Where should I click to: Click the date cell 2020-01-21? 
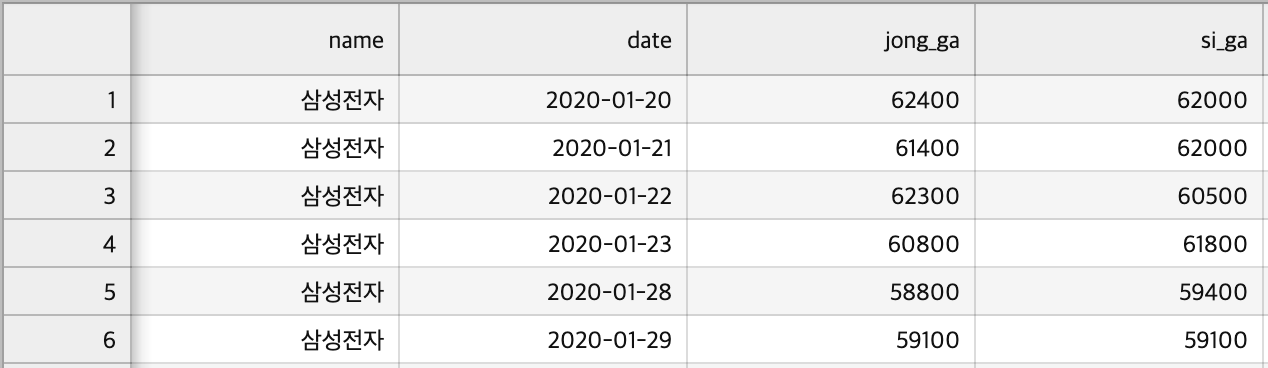[543, 147]
